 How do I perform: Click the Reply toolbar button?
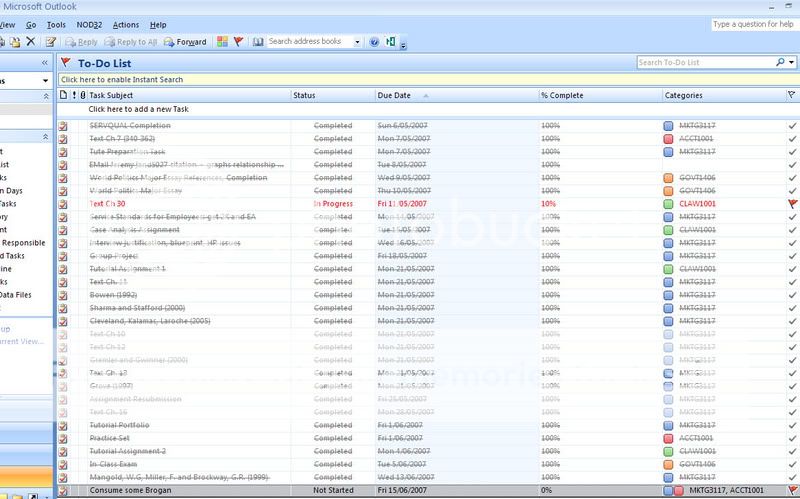82,42
